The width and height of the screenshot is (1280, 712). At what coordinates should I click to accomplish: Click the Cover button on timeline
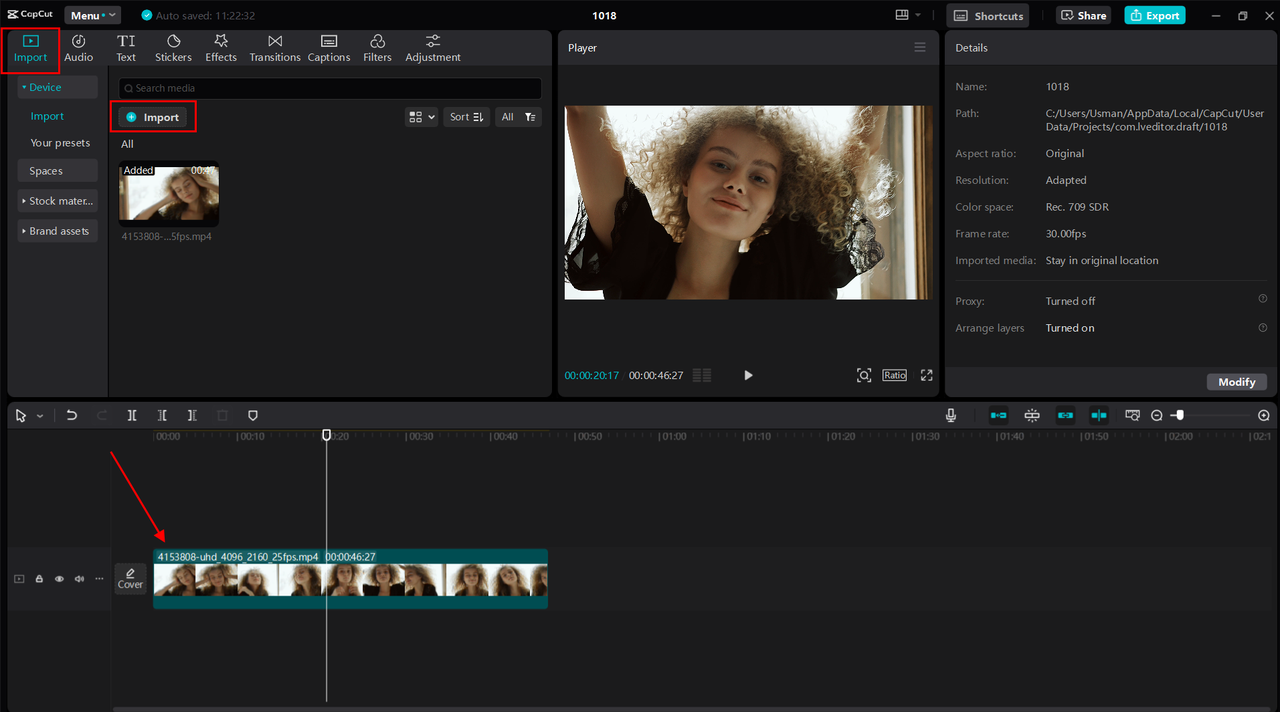(x=131, y=578)
